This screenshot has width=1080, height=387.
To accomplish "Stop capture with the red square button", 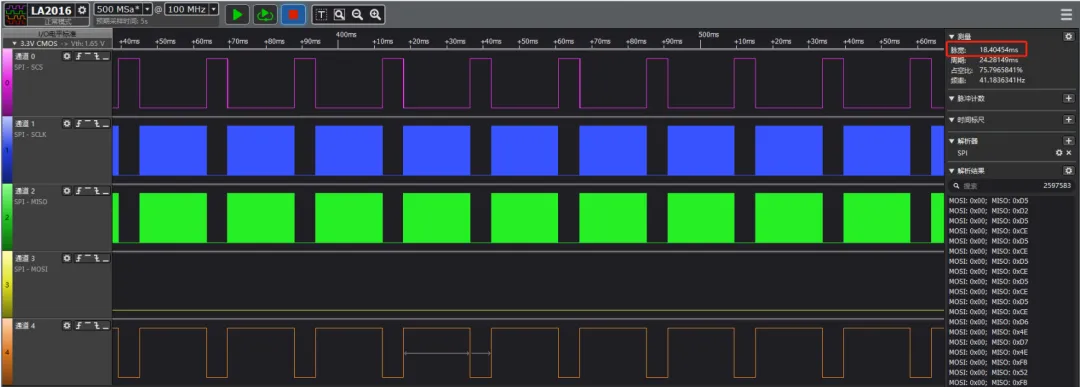I will click(x=292, y=14).
